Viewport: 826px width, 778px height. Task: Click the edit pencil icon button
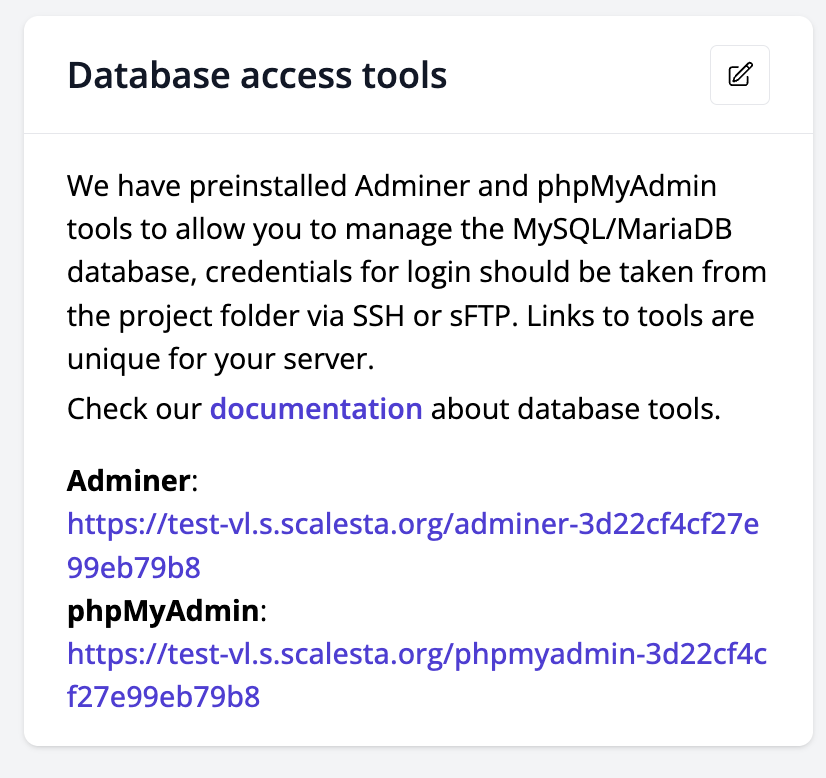(x=739, y=75)
